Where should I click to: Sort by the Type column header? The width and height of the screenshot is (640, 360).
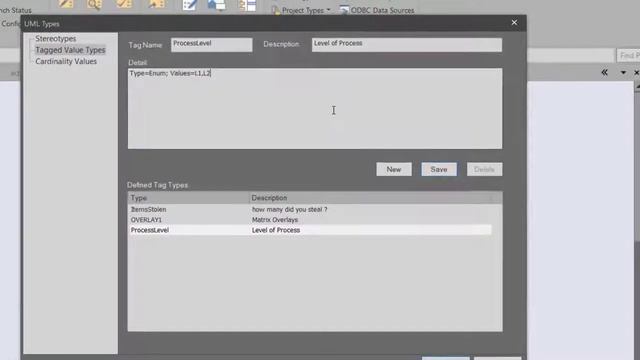189,198
